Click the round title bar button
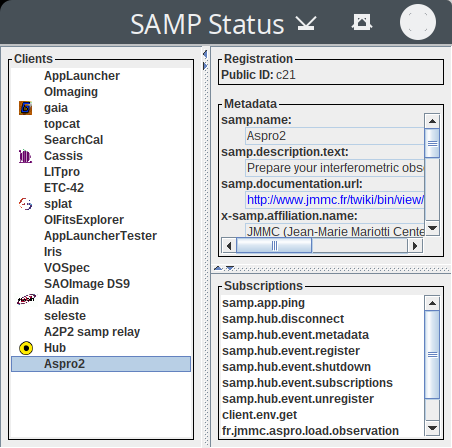The height and width of the screenshot is (448, 452). [x=418, y=22]
